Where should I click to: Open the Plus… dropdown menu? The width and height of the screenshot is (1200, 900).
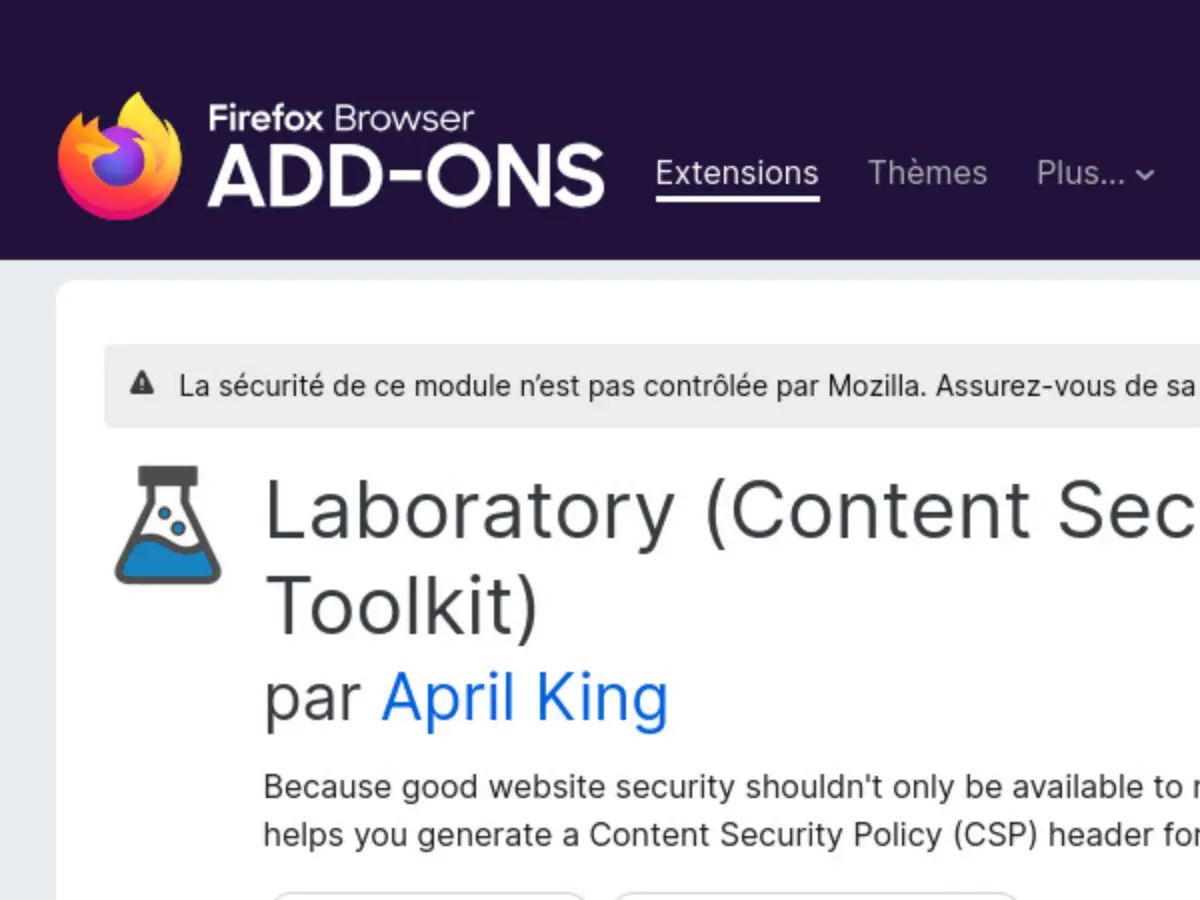click(1082, 173)
